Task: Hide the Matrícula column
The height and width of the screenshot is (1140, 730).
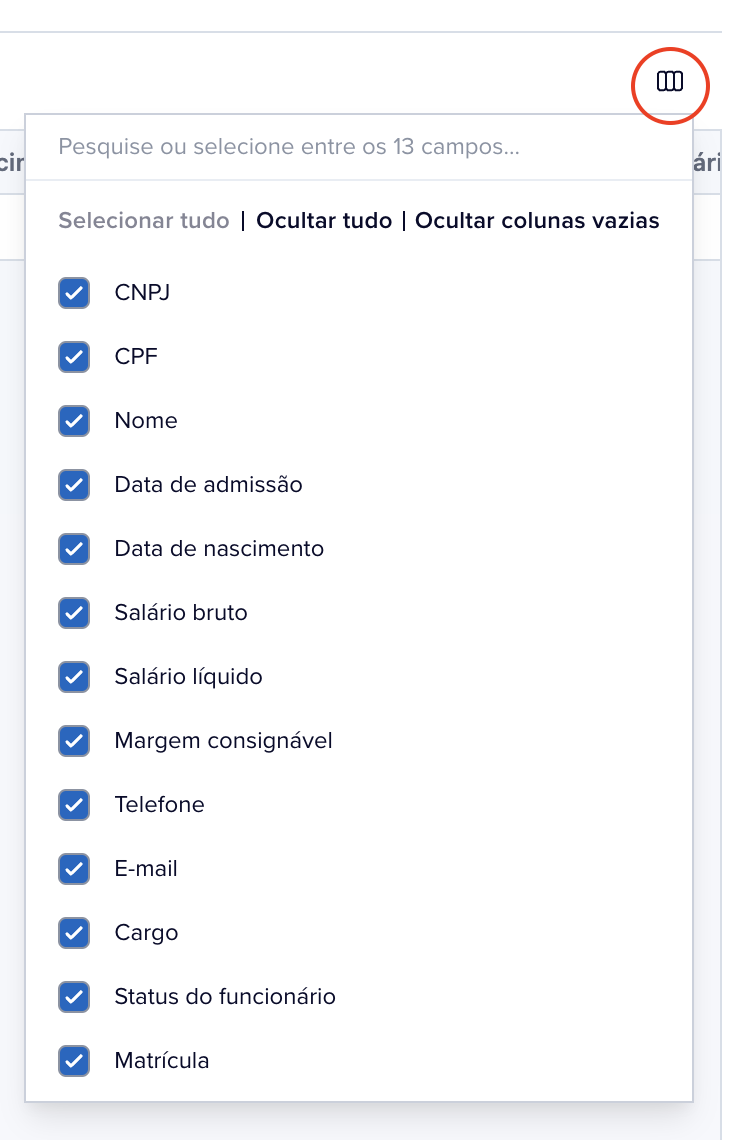Action: [x=74, y=1061]
